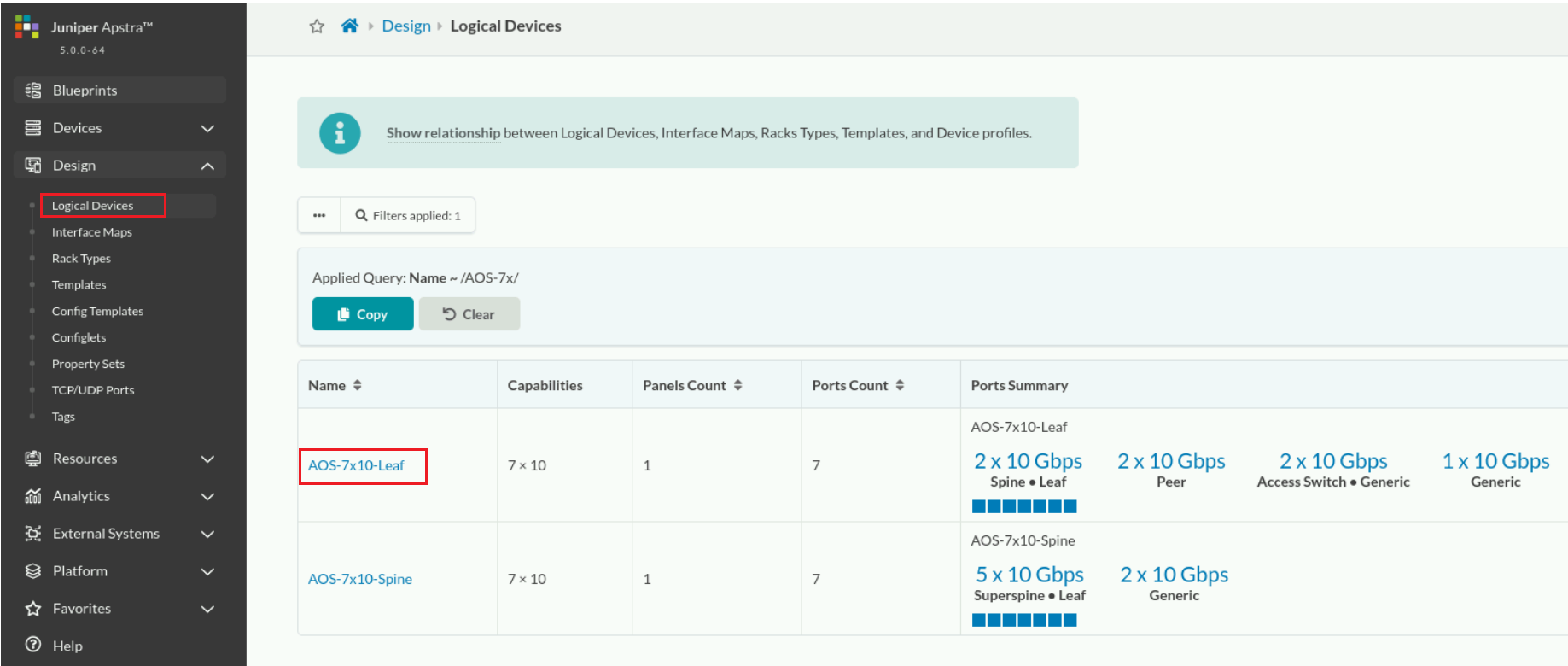Screen dimensions: 1568x666
Task: Open Property Sets in sidebar
Action: click(x=88, y=365)
